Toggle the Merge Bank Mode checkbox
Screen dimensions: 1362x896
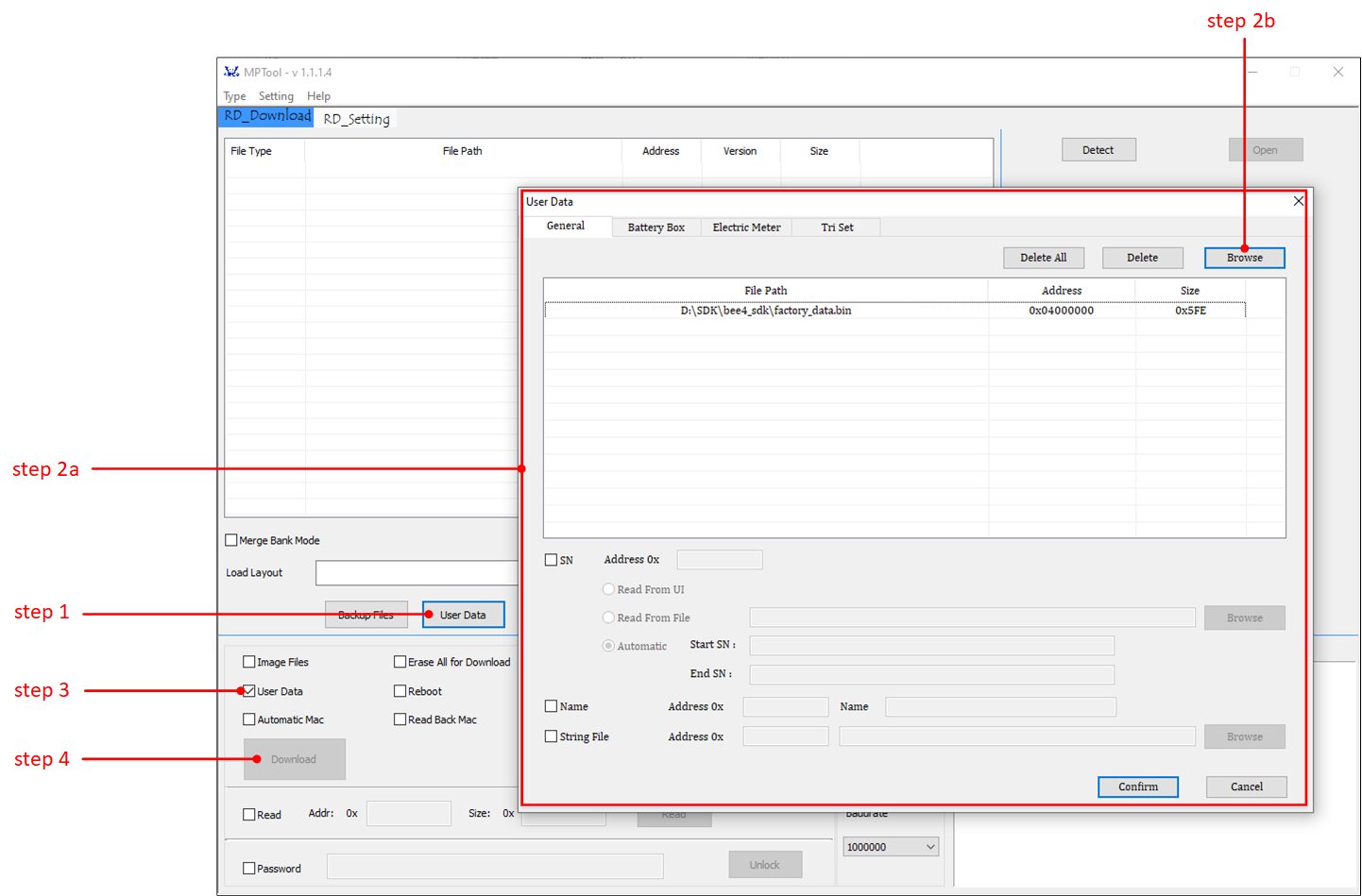coord(231,540)
